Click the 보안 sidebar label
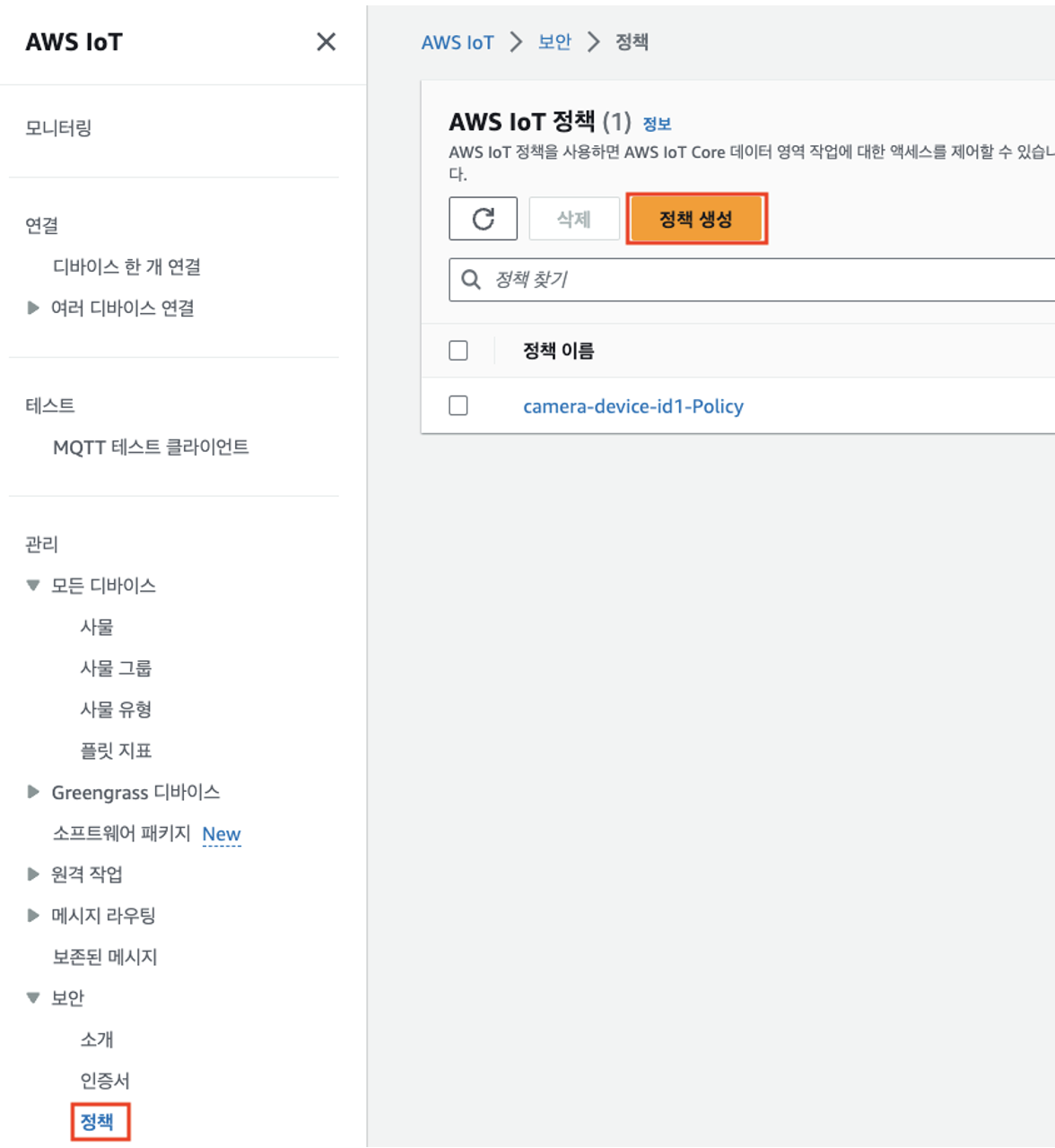Screen dimensions: 1055x1148 pyautogui.click(x=67, y=998)
